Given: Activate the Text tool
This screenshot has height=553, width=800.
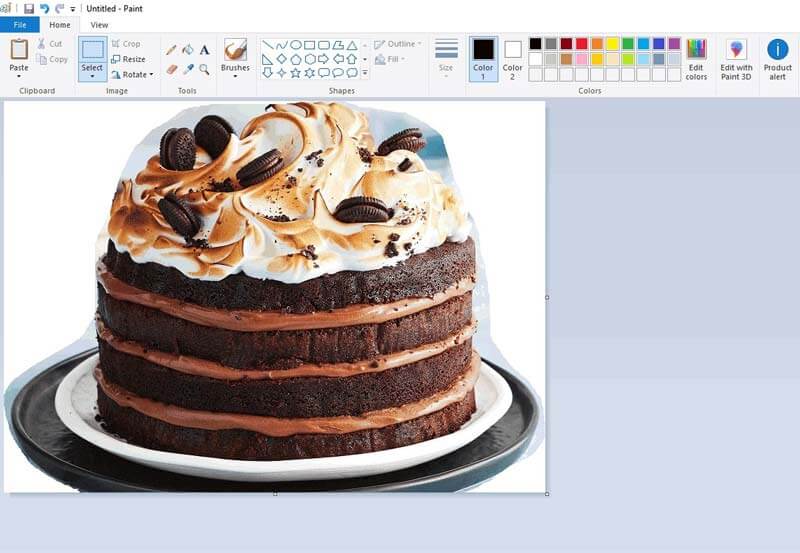Looking at the screenshot, I should tap(204, 49).
